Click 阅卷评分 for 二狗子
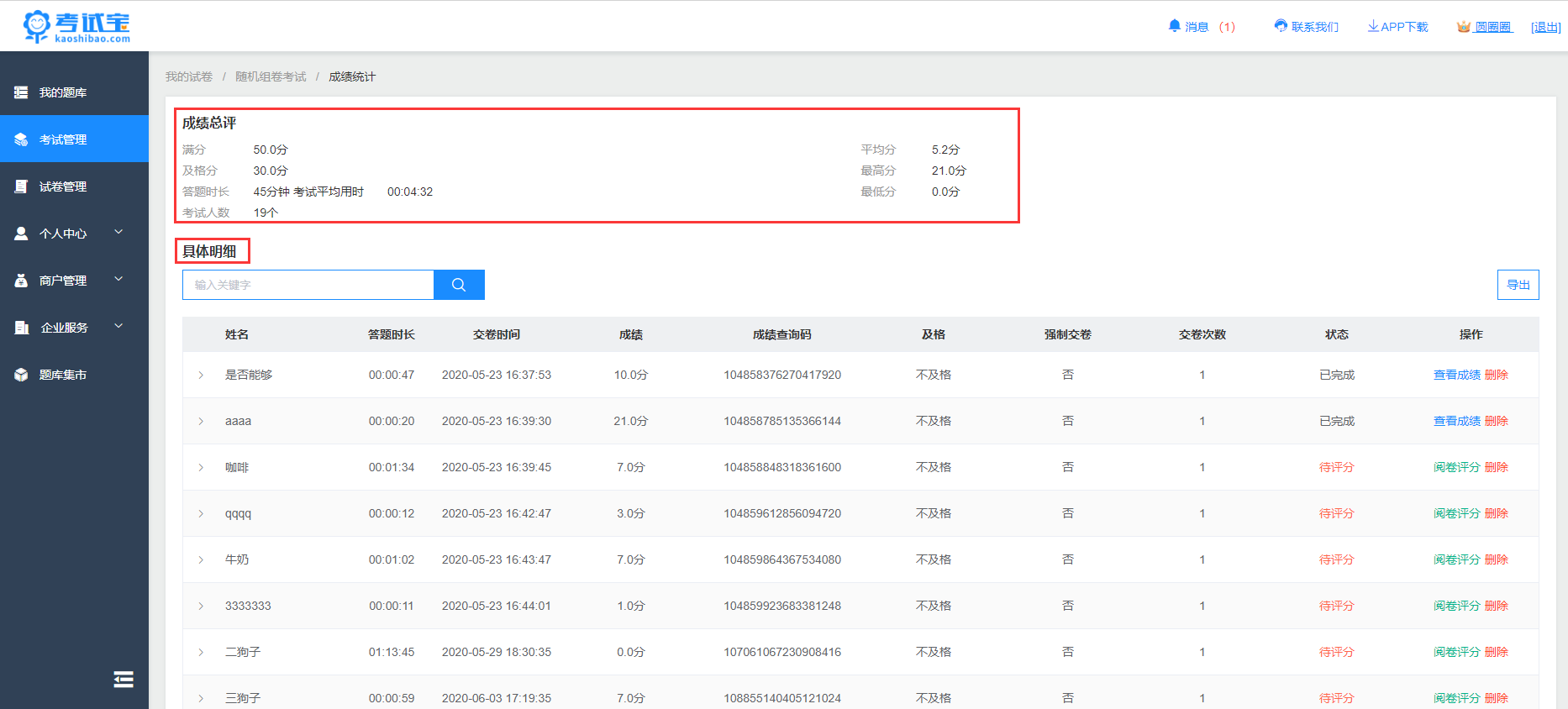 (x=1457, y=652)
